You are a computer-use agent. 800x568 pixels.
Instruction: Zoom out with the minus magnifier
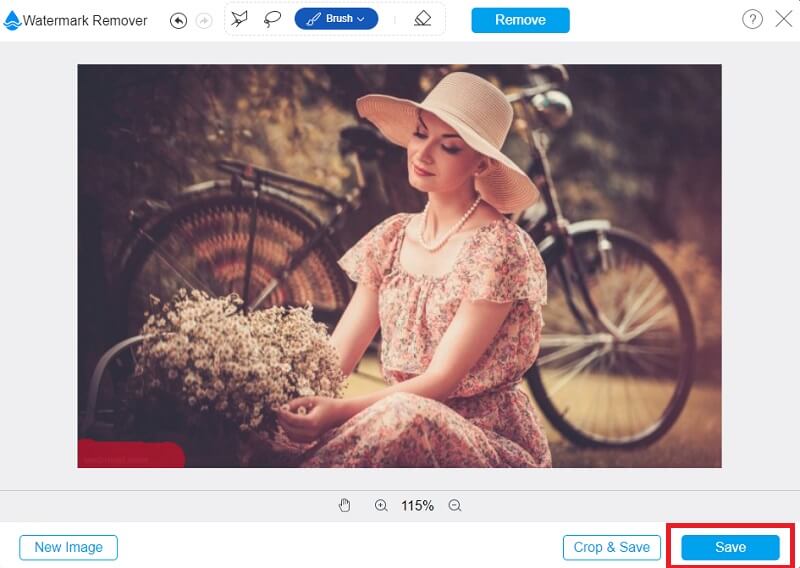click(x=455, y=506)
